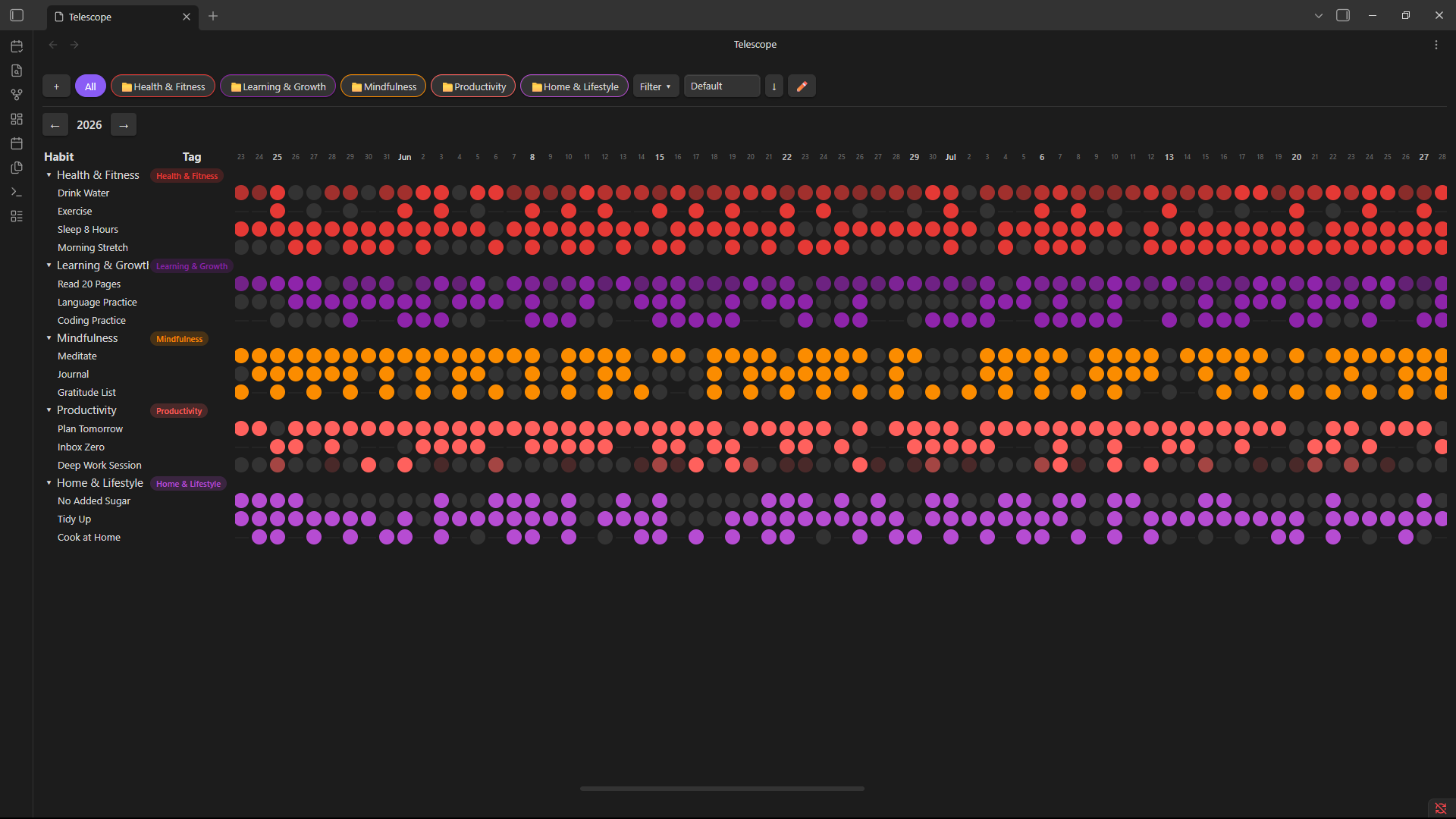This screenshot has width=1456, height=819.
Task: Click the Deep Work Session habit name
Action: pos(99,466)
